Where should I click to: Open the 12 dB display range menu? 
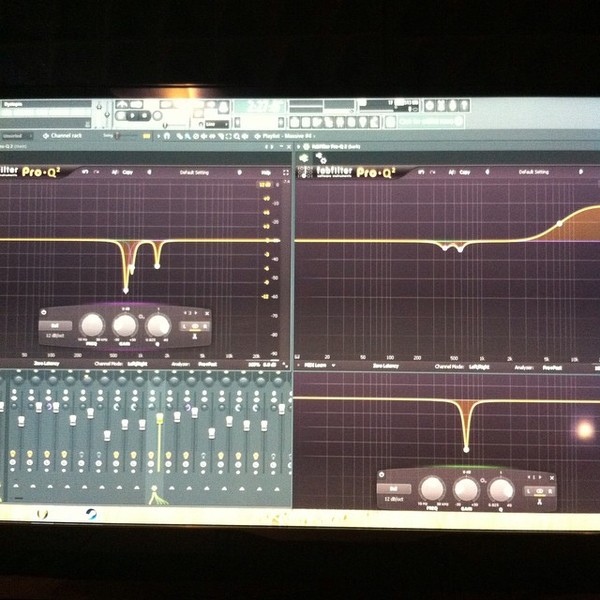(265, 185)
